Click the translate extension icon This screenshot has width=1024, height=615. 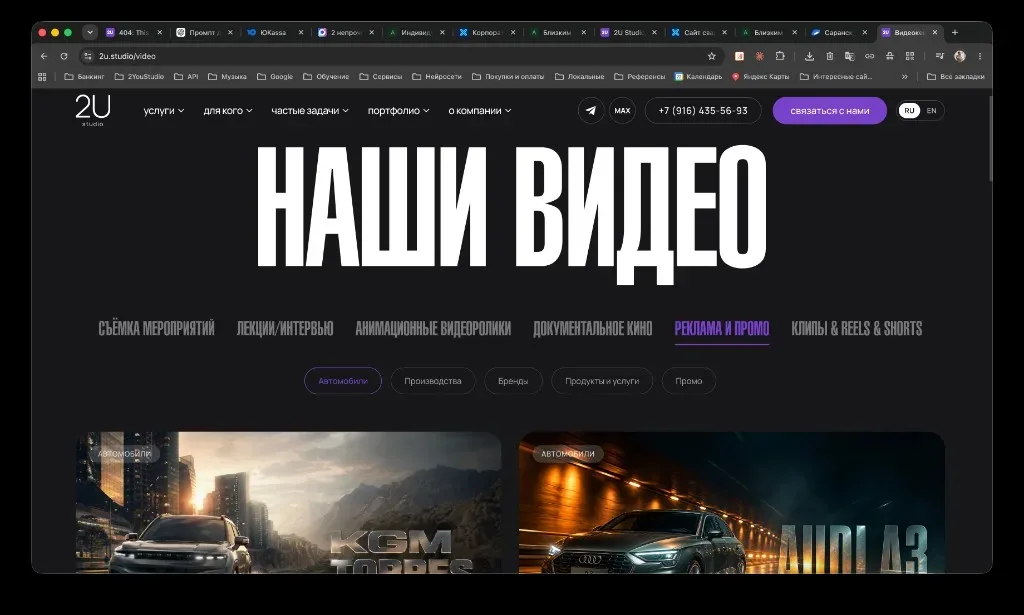click(850, 56)
